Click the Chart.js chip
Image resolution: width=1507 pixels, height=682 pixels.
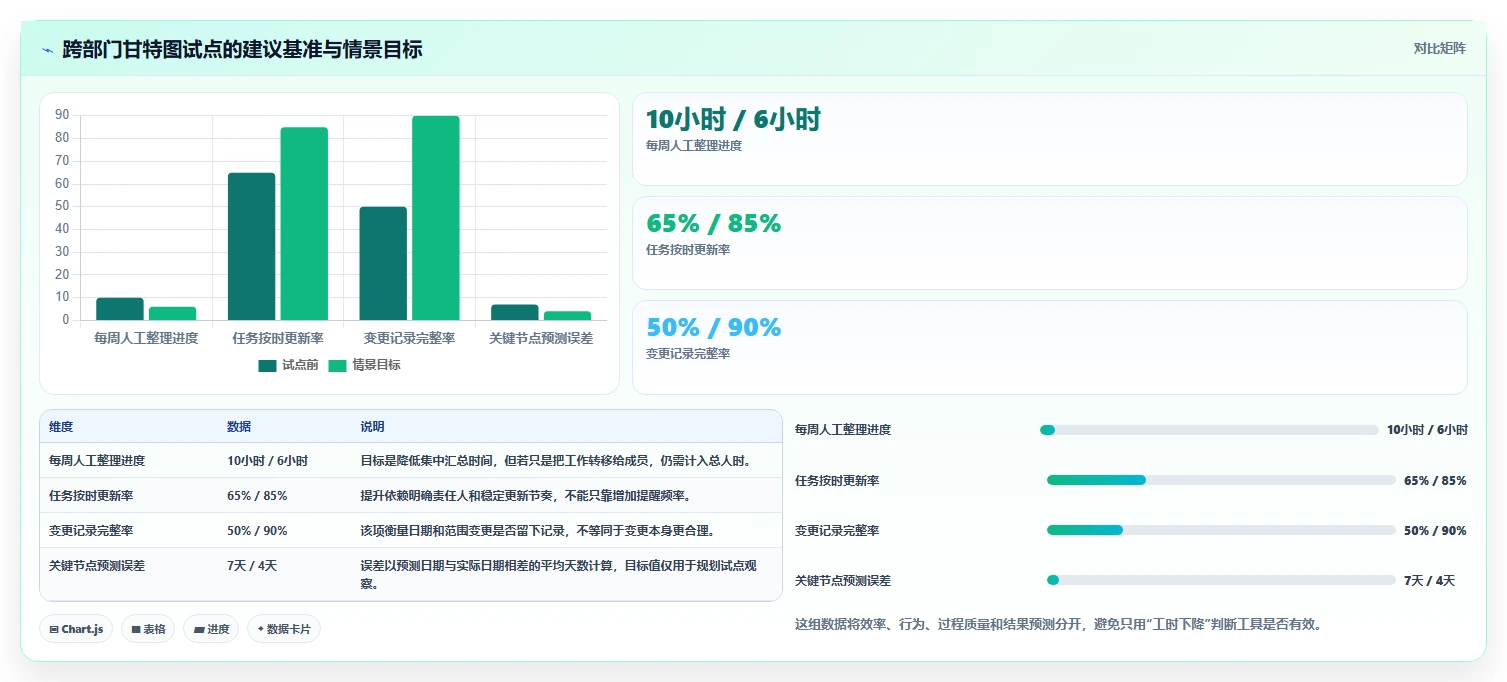[x=76, y=629]
